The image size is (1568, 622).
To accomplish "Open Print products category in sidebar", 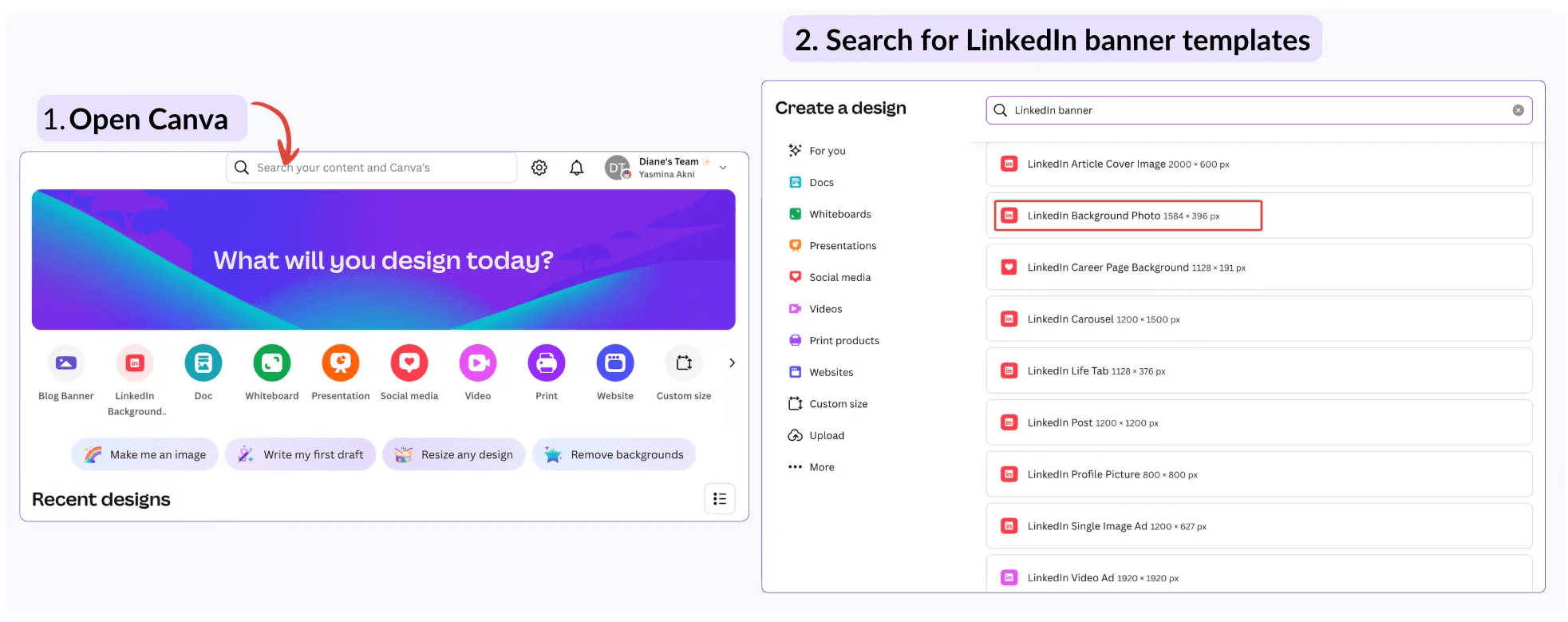I will pyautogui.click(x=834, y=341).
